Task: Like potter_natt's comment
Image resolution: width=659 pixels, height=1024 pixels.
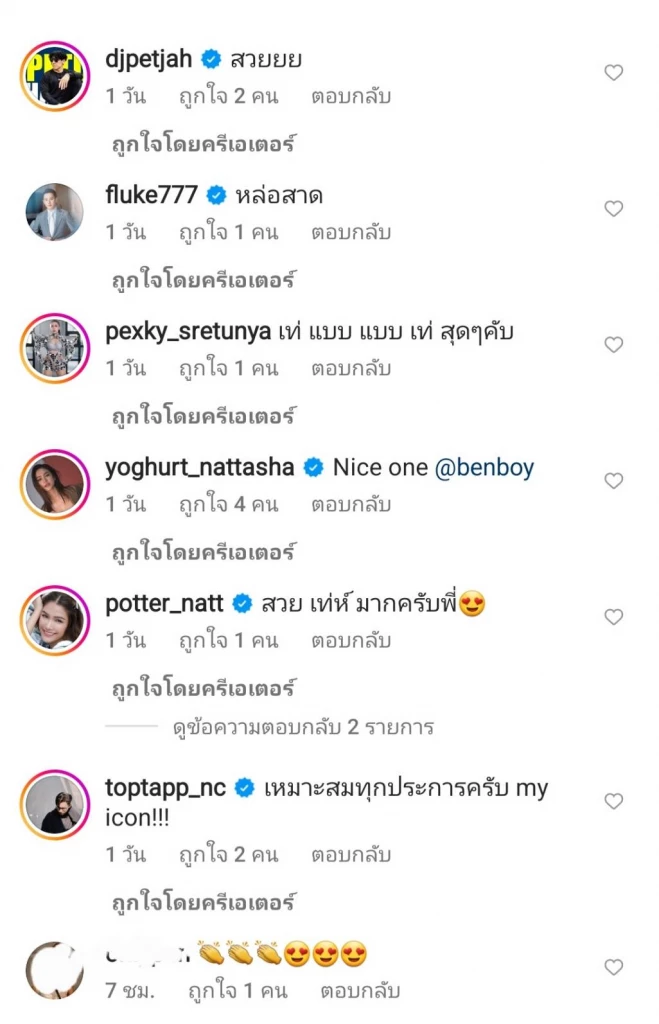Action: click(614, 617)
